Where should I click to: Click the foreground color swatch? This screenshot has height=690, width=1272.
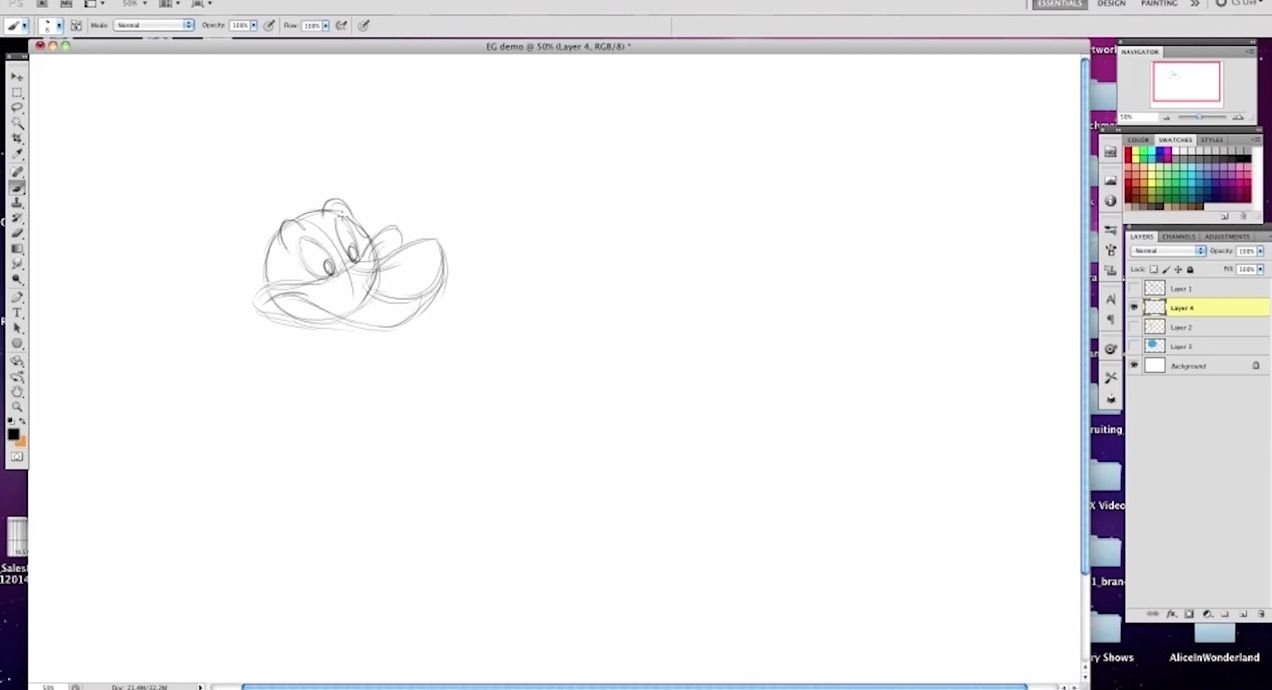14,434
